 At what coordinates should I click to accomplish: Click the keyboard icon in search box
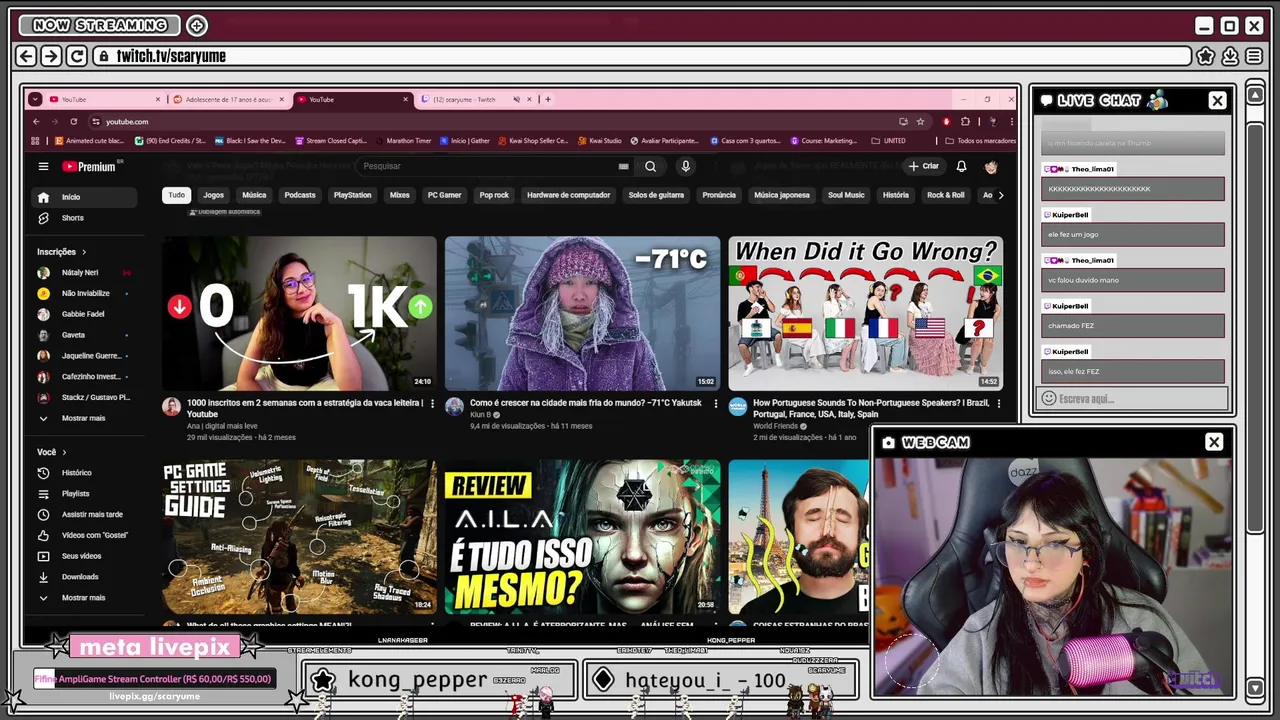(x=623, y=167)
